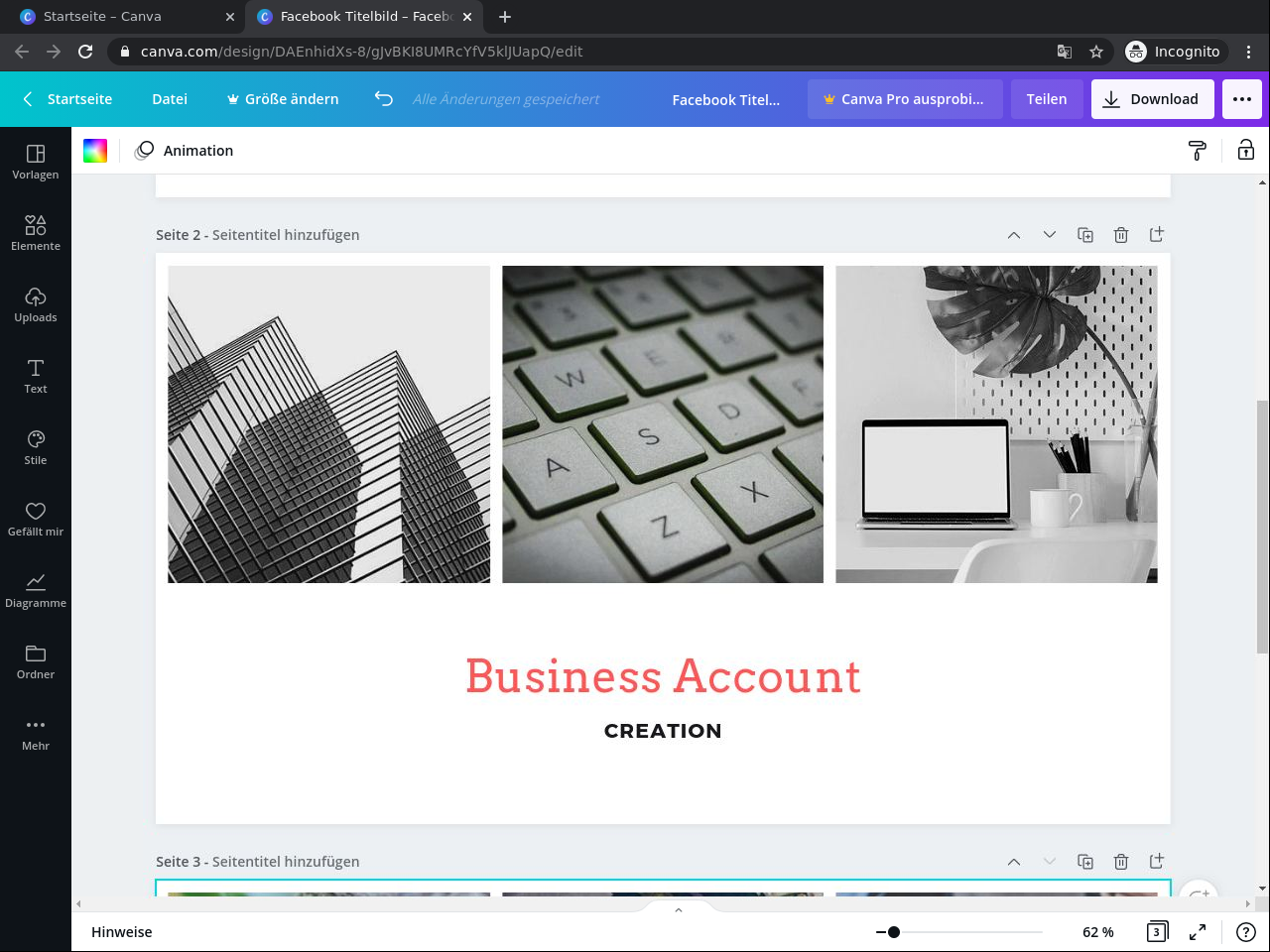
Task: Open the Uploads panel
Action: coord(36,304)
